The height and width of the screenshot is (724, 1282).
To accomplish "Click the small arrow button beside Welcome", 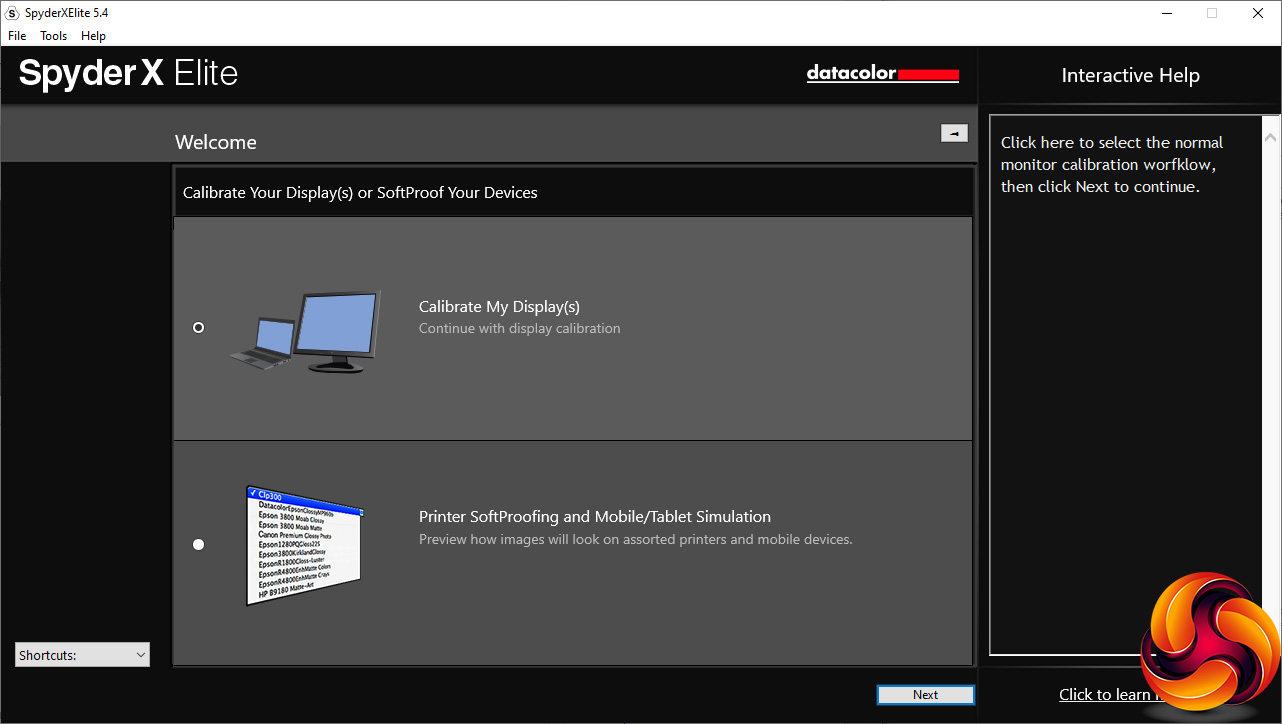I will tap(954, 133).
